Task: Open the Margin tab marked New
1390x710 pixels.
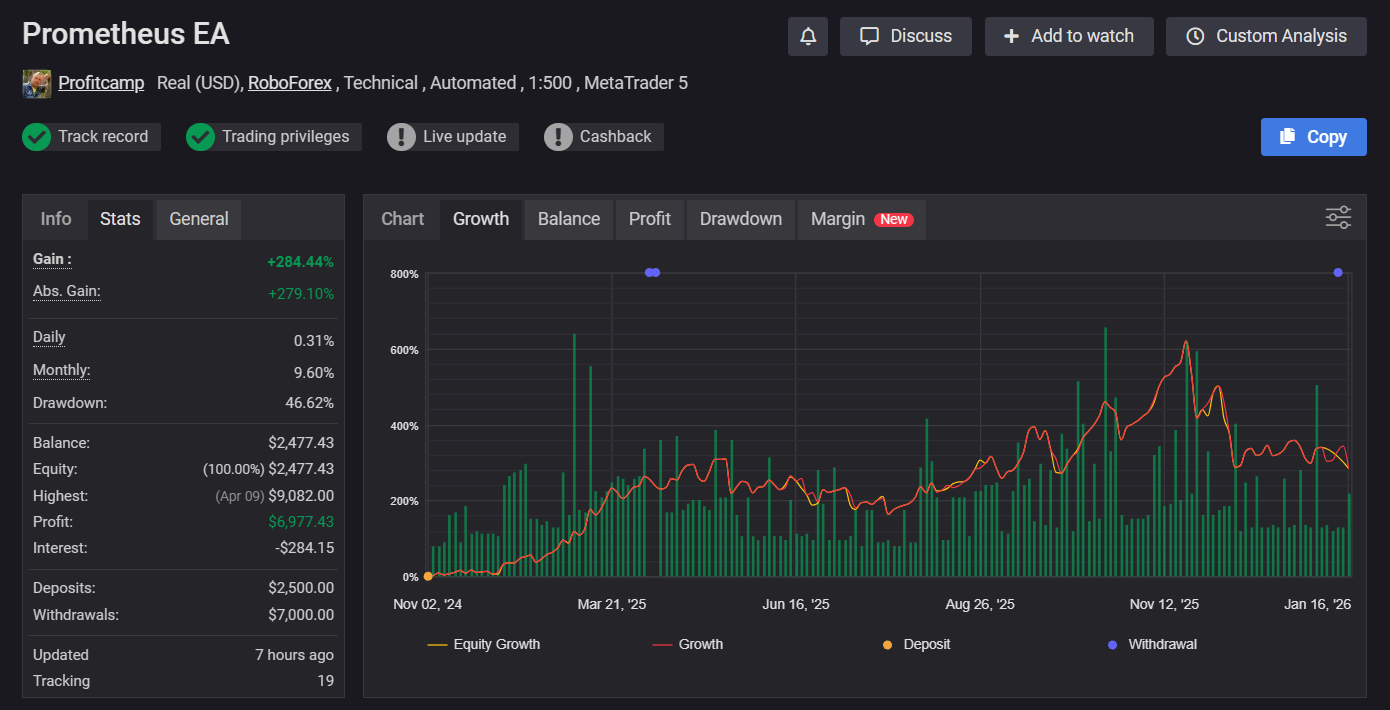Action: 860,219
